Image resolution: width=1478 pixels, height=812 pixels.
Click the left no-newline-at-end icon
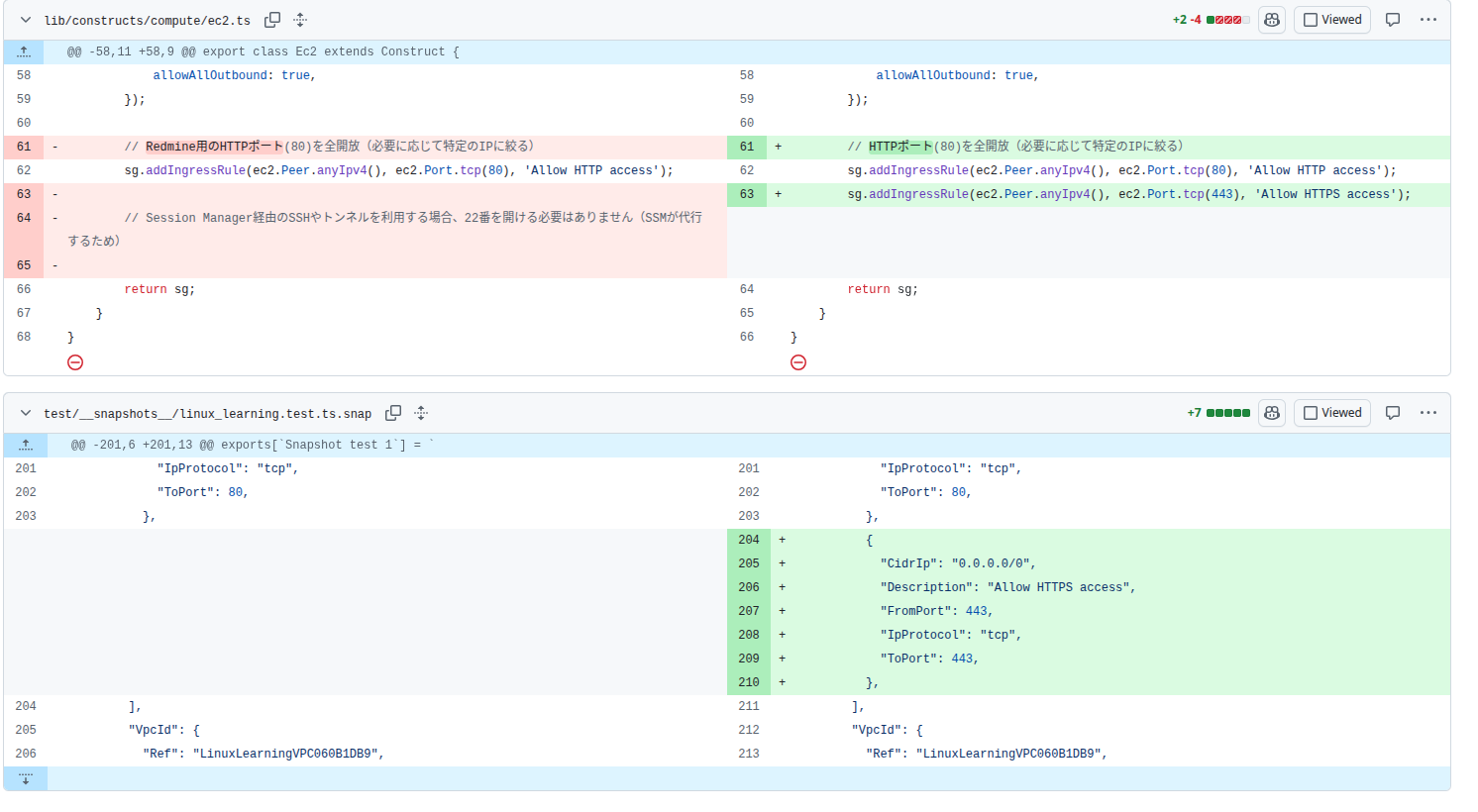pyautogui.click(x=75, y=362)
